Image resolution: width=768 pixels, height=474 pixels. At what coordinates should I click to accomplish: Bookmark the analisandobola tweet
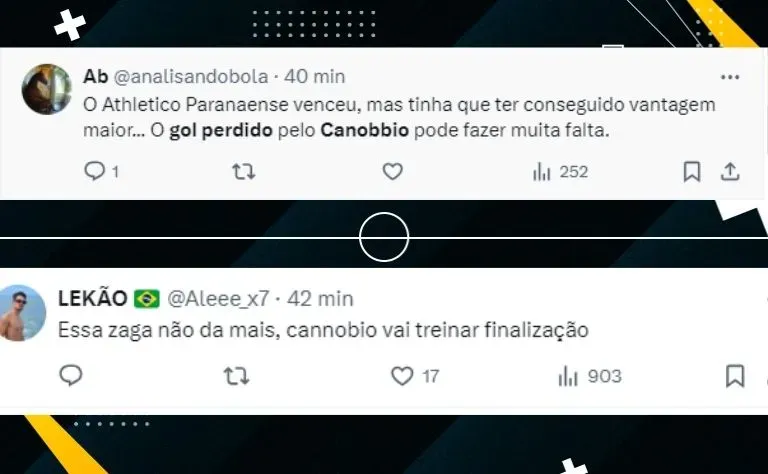(x=692, y=171)
